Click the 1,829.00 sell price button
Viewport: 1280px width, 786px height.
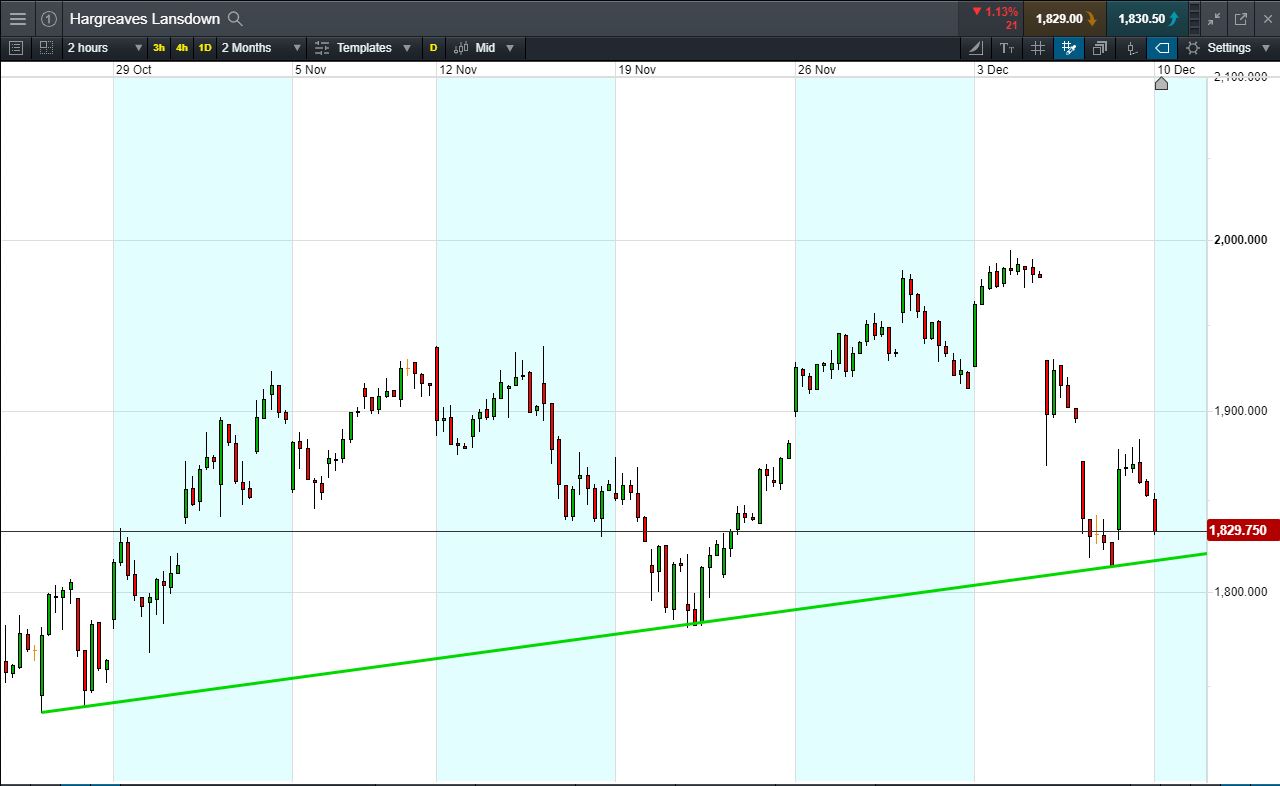[1064, 18]
